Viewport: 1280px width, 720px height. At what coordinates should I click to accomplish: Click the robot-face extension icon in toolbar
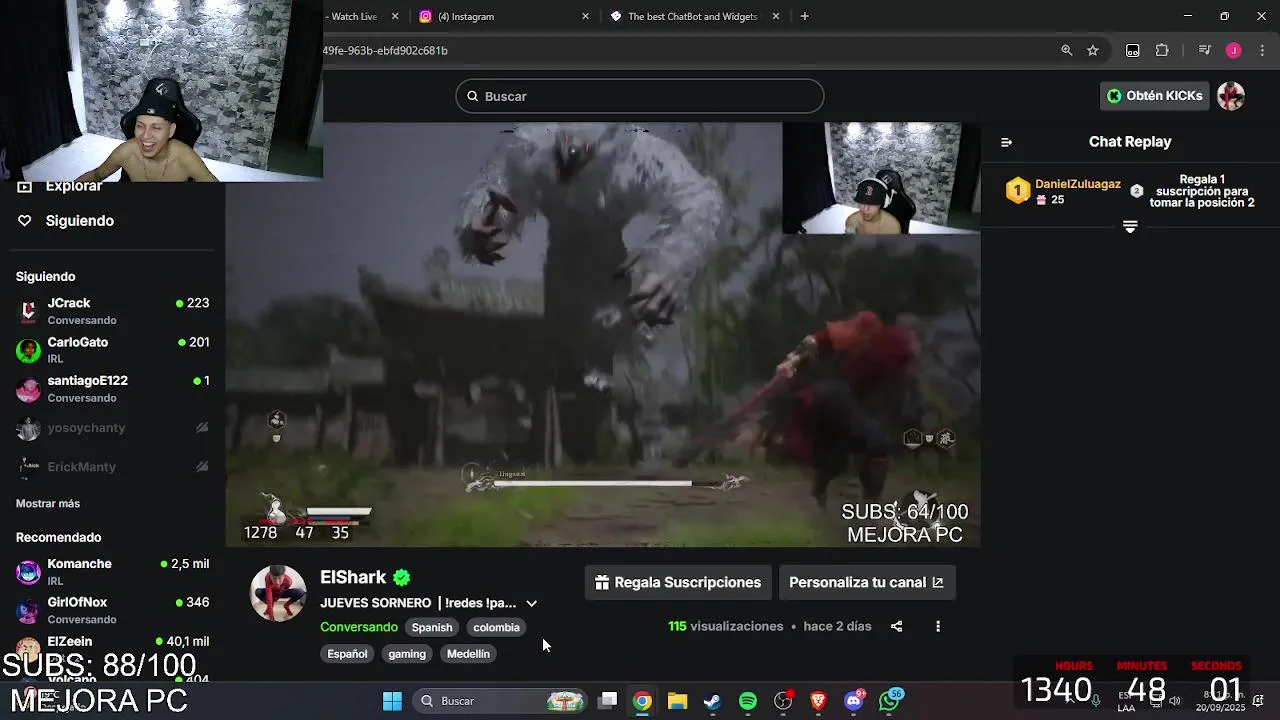click(x=1133, y=50)
